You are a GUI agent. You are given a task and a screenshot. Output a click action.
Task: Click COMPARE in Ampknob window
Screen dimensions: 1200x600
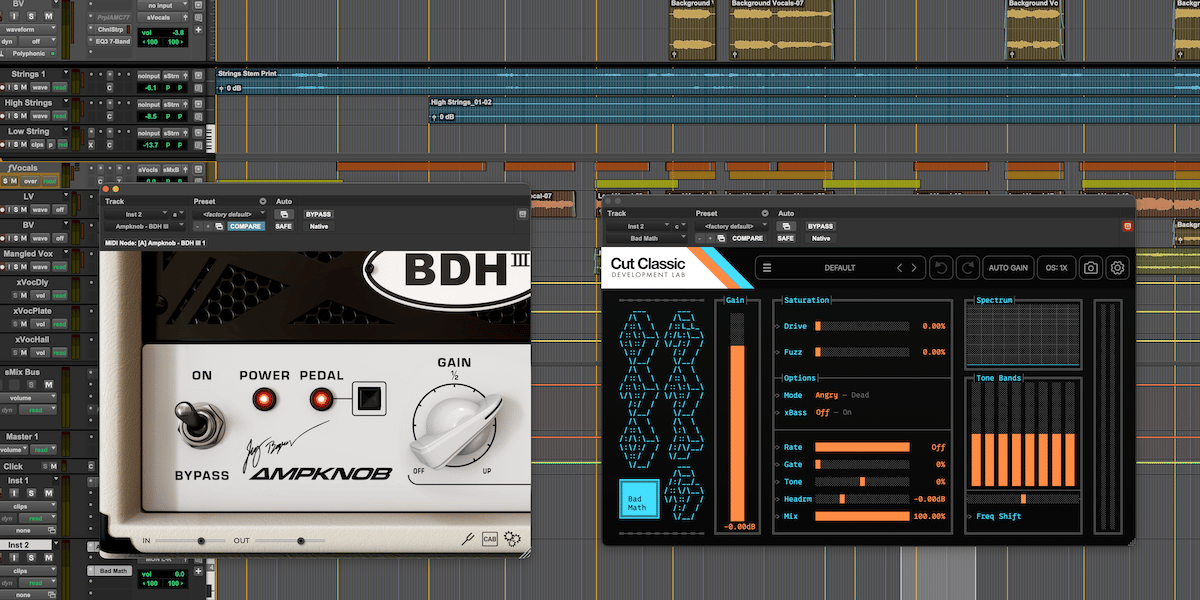point(246,226)
